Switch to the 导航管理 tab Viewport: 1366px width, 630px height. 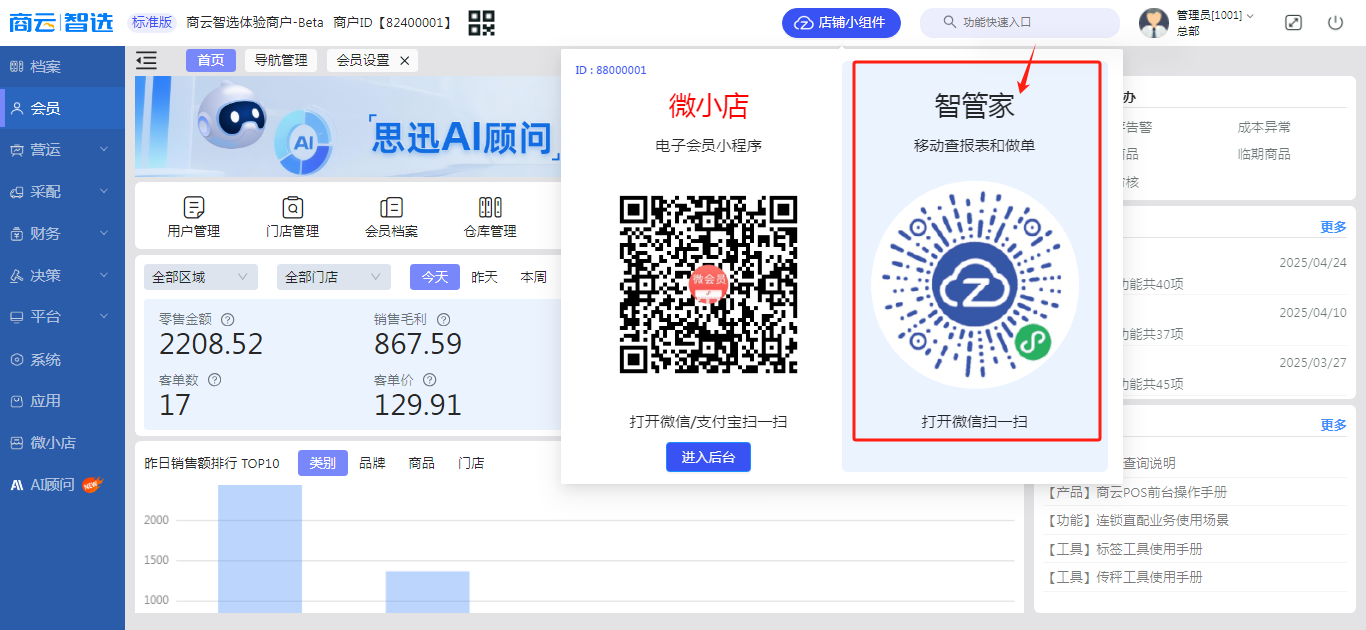coord(281,61)
